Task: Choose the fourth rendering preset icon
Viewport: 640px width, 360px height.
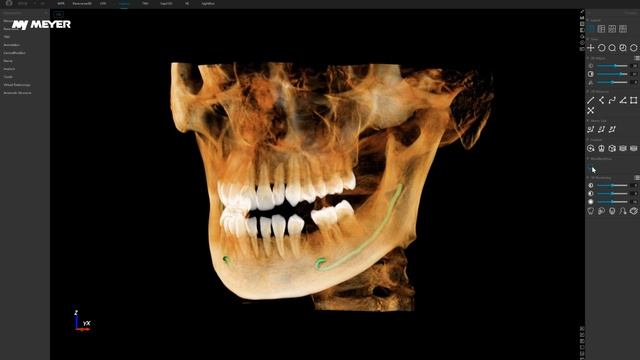Action: click(622, 211)
